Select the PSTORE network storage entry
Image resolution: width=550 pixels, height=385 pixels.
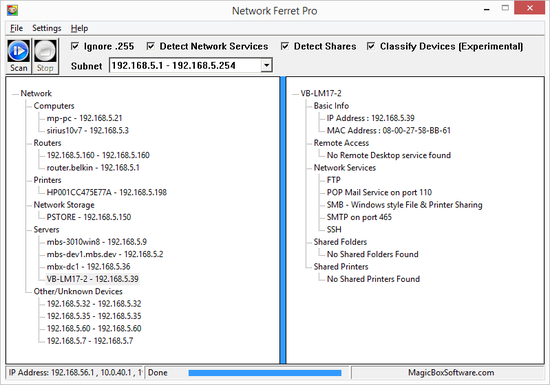(x=89, y=217)
